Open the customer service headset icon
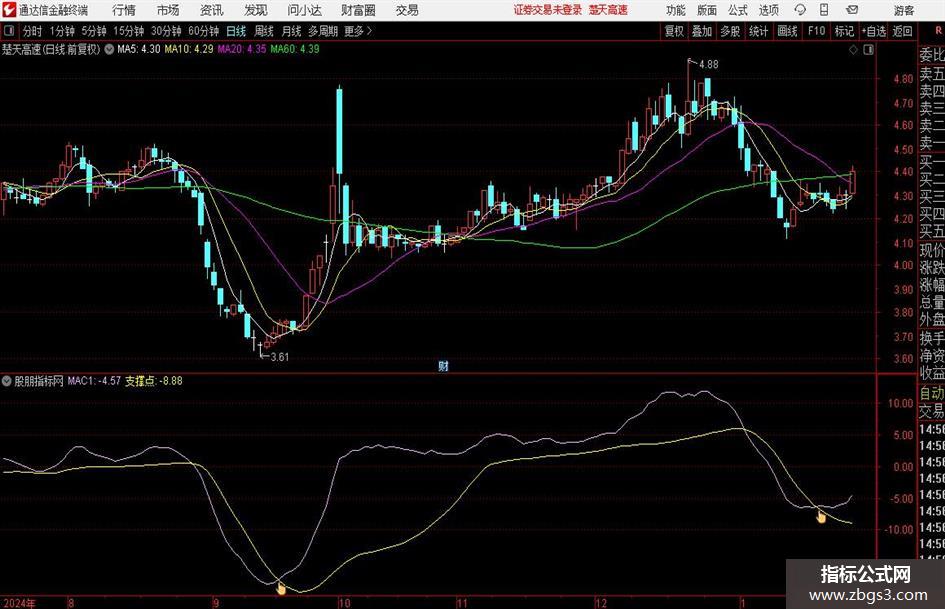Viewport: 945px width, 609px height. click(x=800, y=10)
